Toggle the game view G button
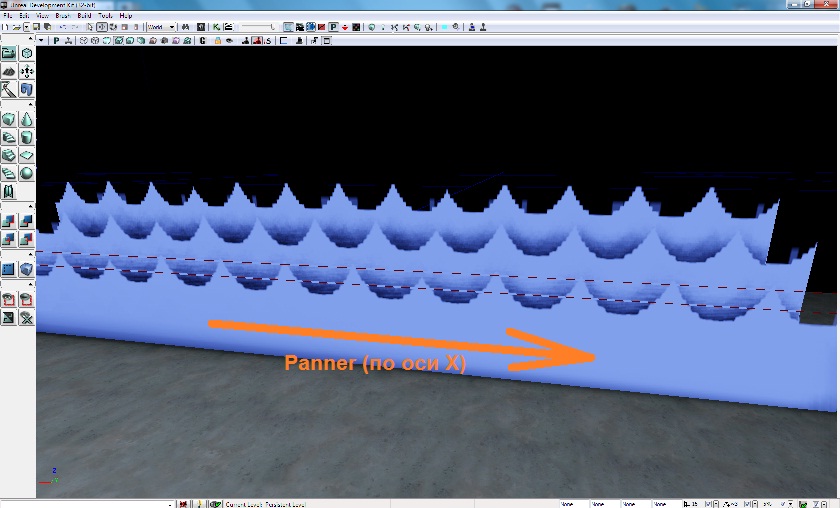840x508 pixels. [202, 40]
